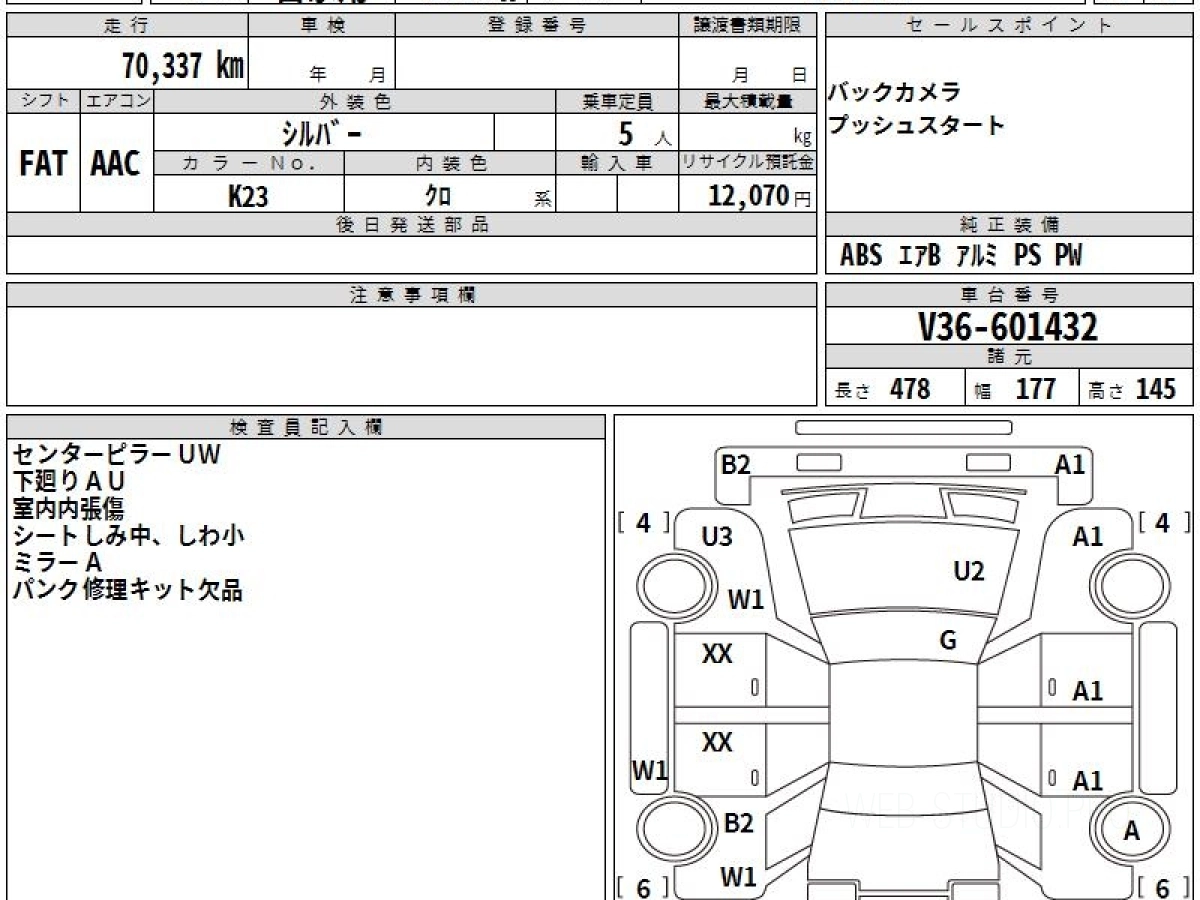This screenshot has height=900, width=1200.
Task: Click the バックカメラ sales point
Action: tap(895, 93)
